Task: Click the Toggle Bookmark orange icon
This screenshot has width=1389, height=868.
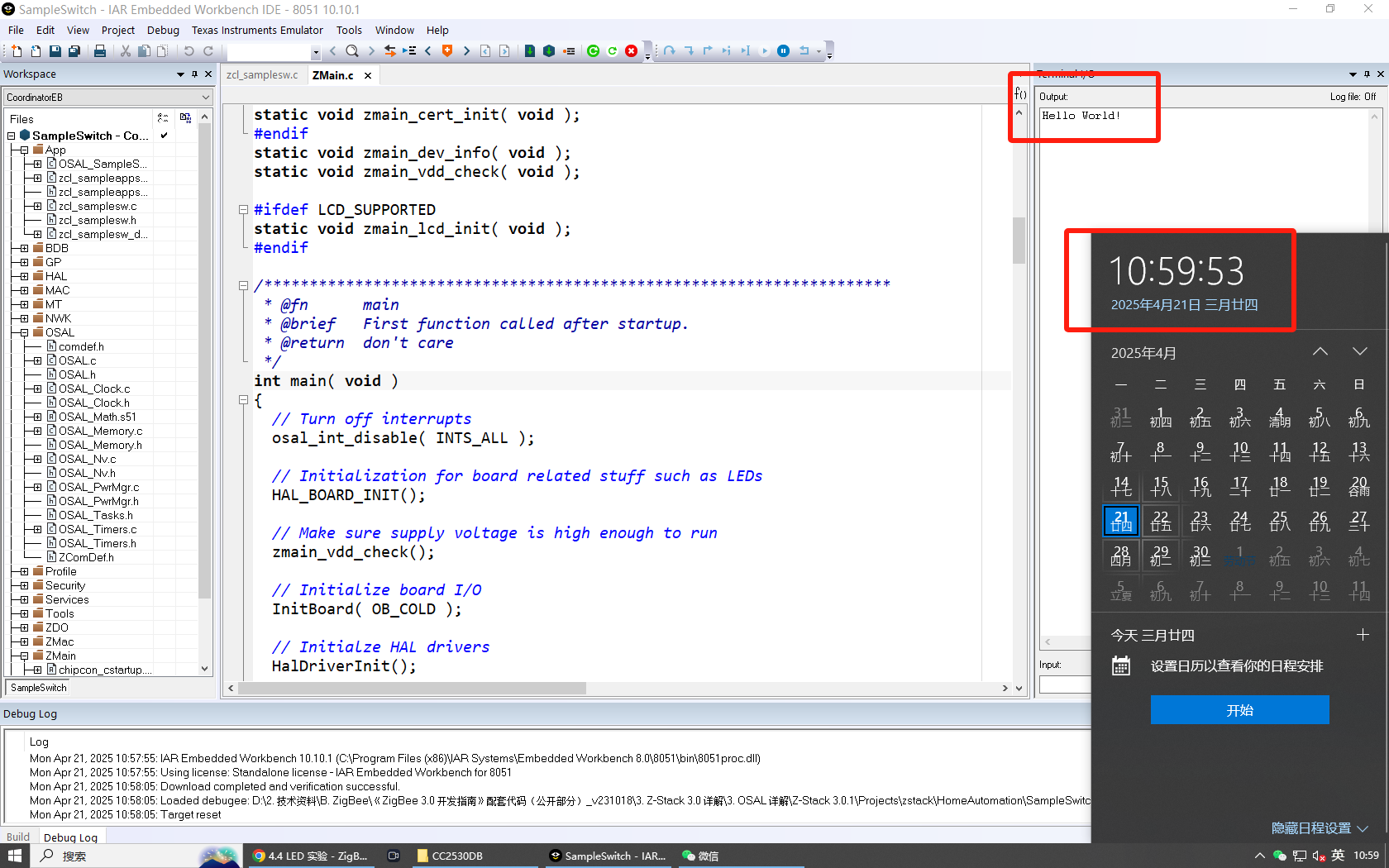Action: (x=447, y=51)
